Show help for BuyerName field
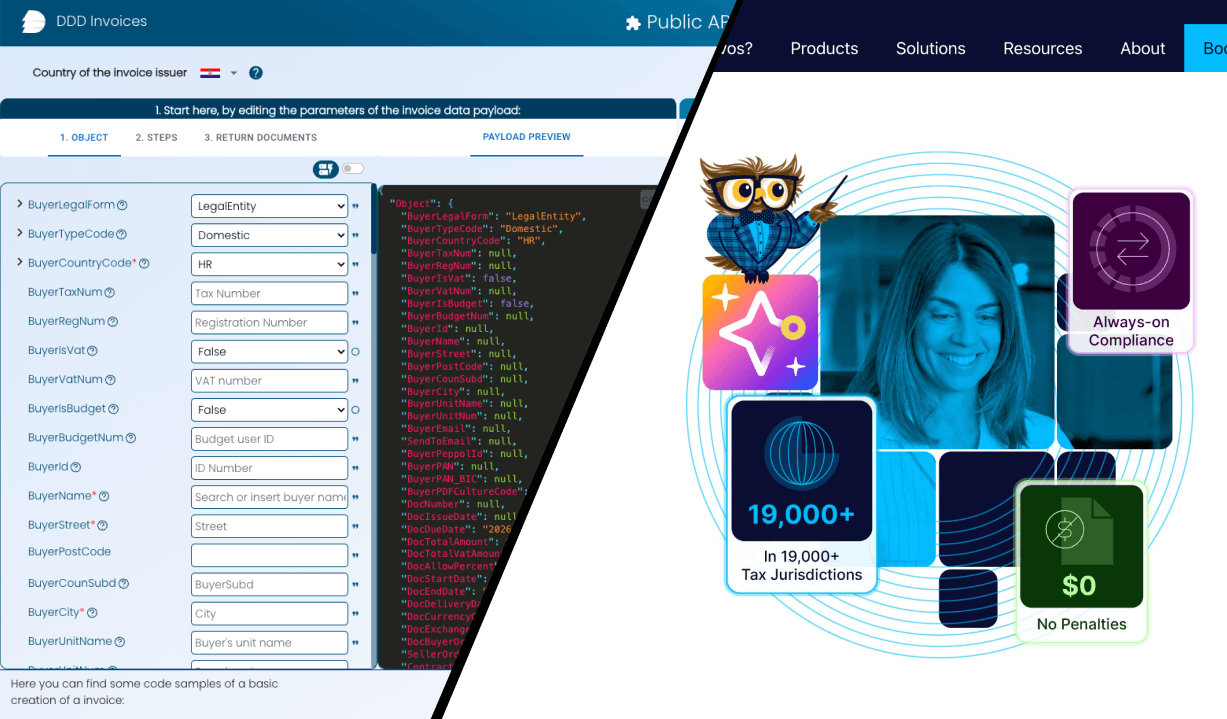The image size is (1227, 719). (104, 497)
